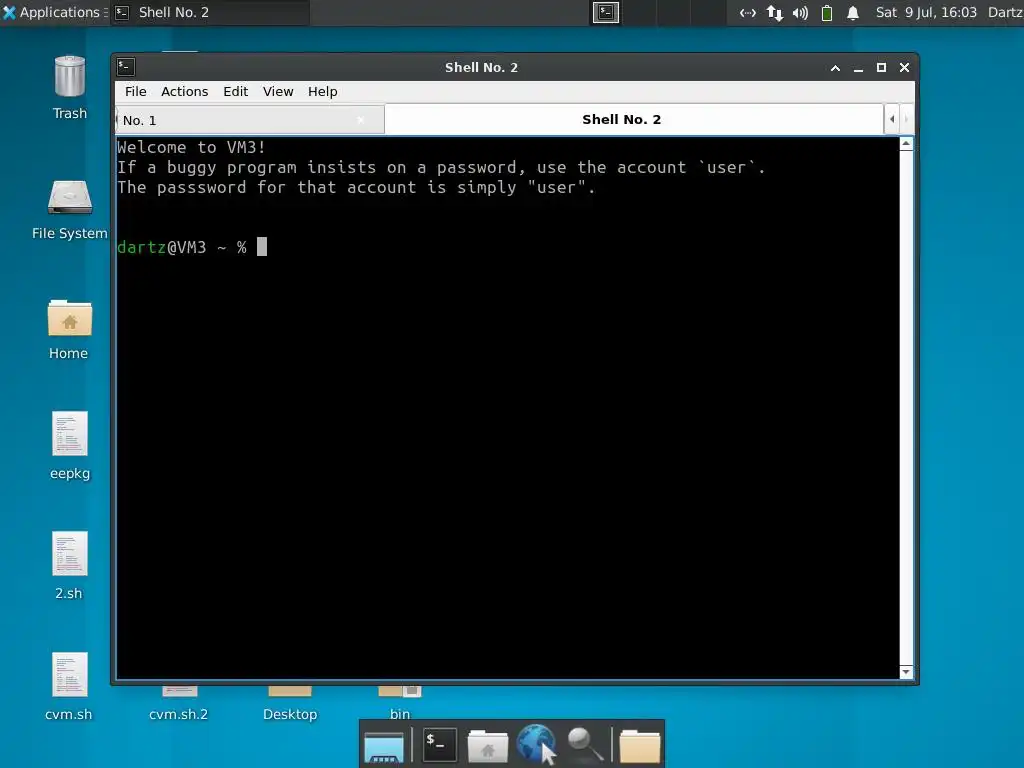Click the keep-above arrow in the title bar
Image resolution: width=1024 pixels, height=768 pixels.
(x=835, y=68)
